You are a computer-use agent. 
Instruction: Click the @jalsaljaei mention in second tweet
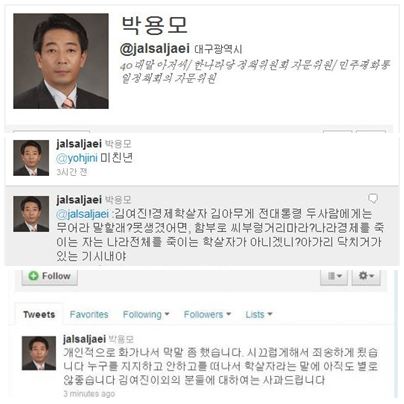pyautogui.click(x=83, y=214)
